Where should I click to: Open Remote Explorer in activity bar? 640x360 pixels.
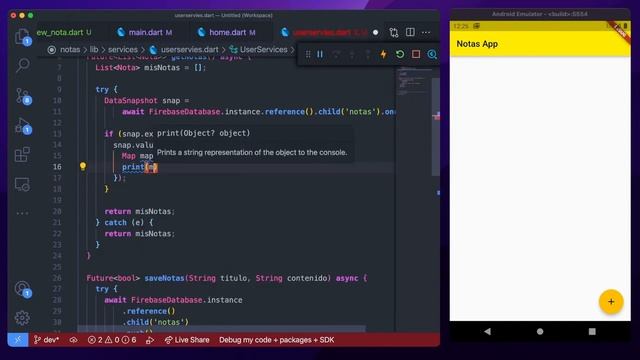[22, 184]
